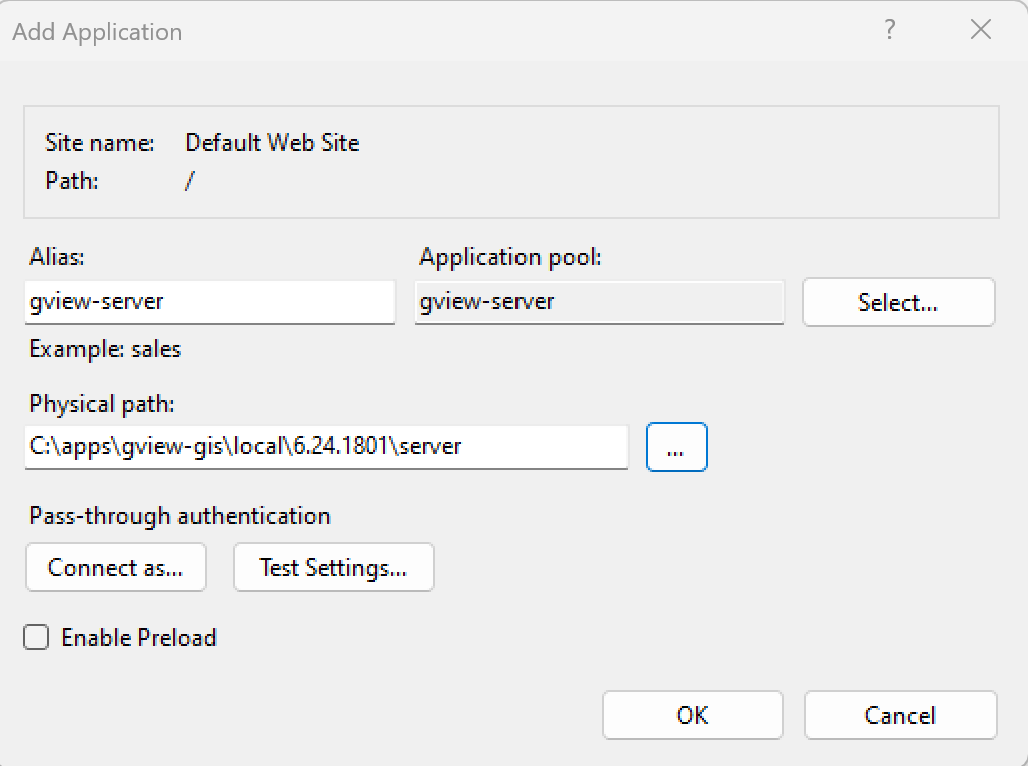
Task: Click the help question mark icon
Action: coord(890,30)
